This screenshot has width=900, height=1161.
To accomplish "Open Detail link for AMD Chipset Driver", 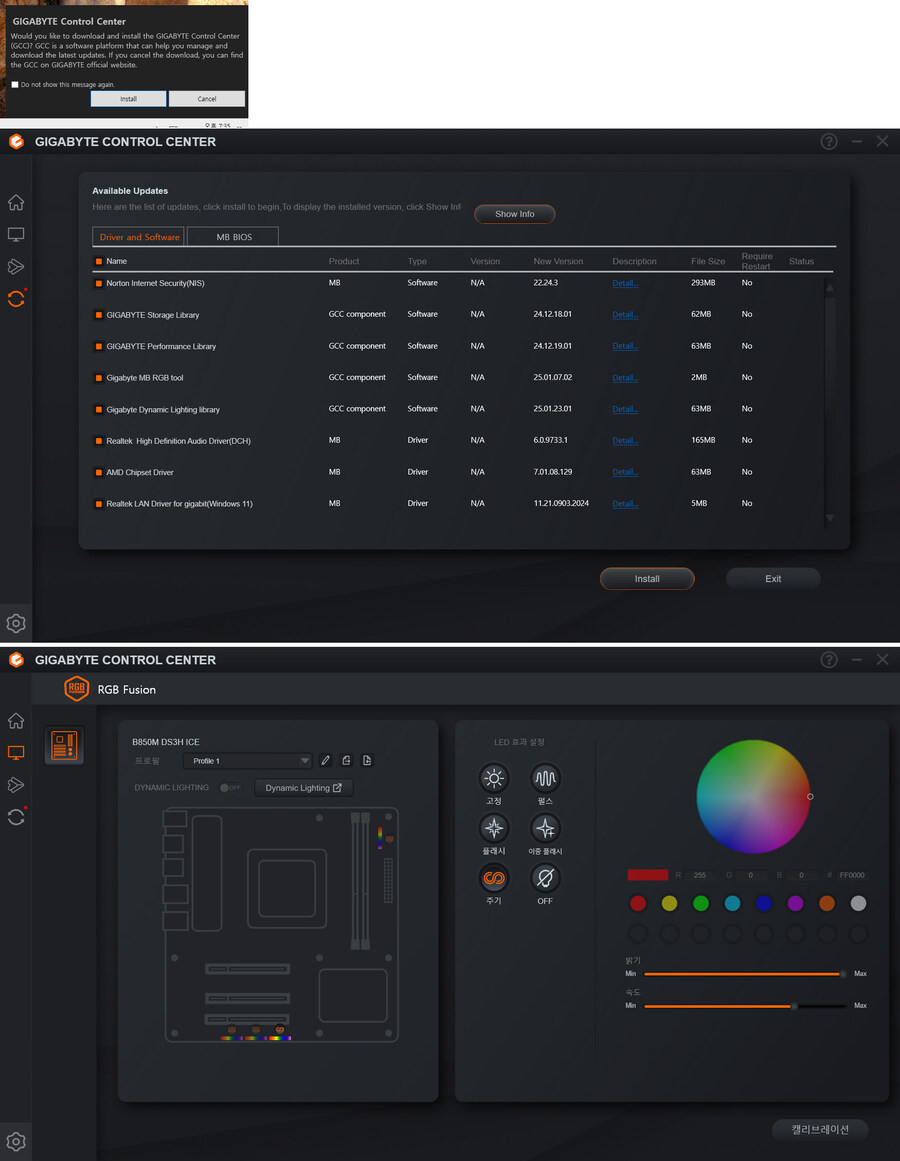I will (625, 472).
